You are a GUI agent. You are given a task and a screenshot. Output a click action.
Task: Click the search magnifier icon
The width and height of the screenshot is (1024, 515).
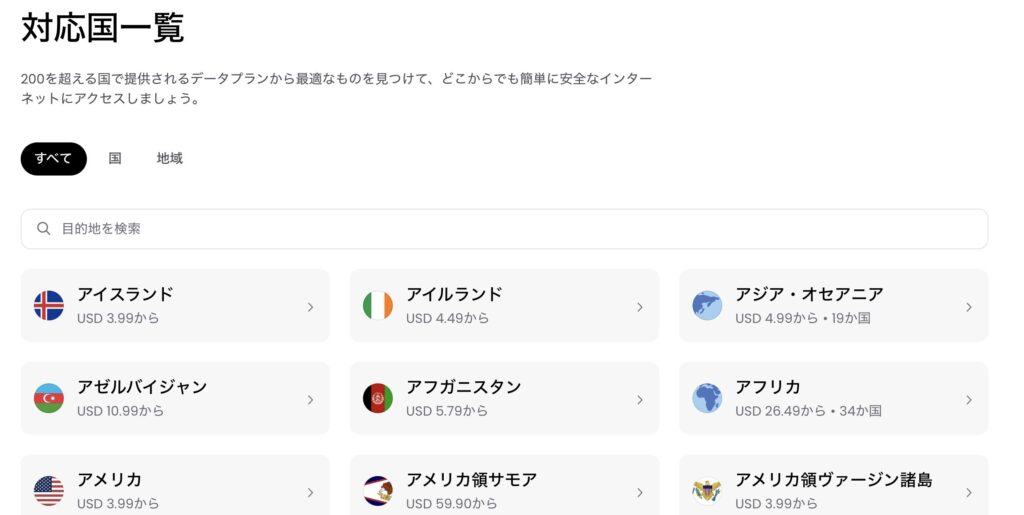pos(44,228)
